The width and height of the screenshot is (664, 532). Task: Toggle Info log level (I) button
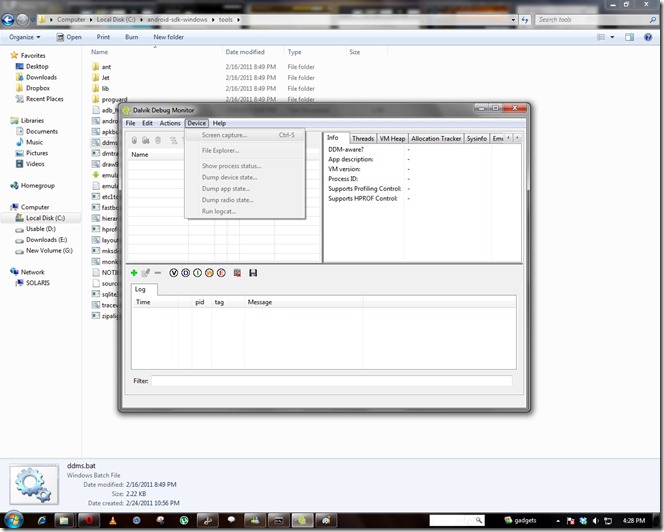pos(197,273)
